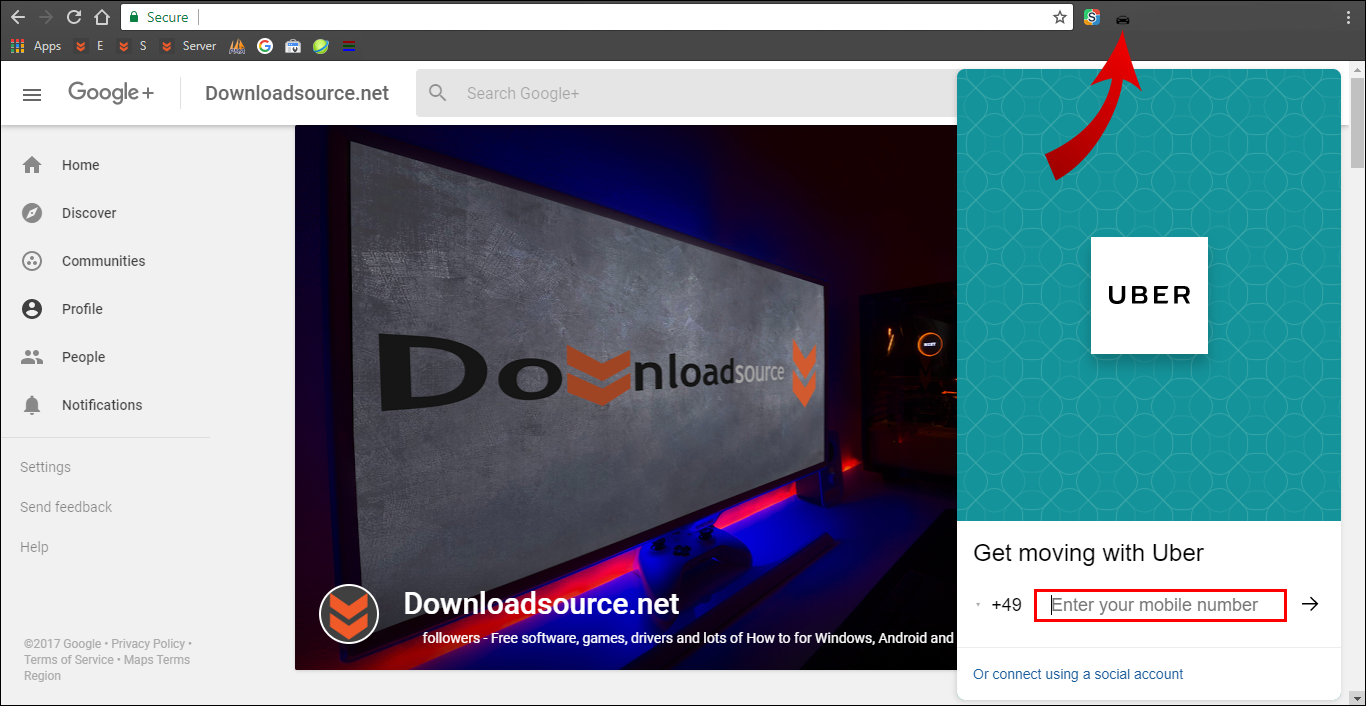Open the Server bookmark
Screen dimensions: 1366x706
(188, 46)
